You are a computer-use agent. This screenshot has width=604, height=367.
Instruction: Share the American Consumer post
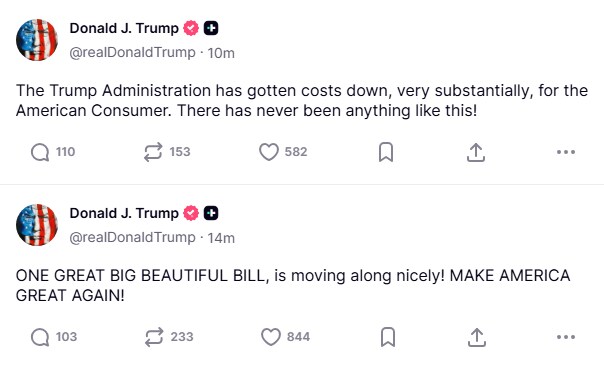click(x=476, y=152)
